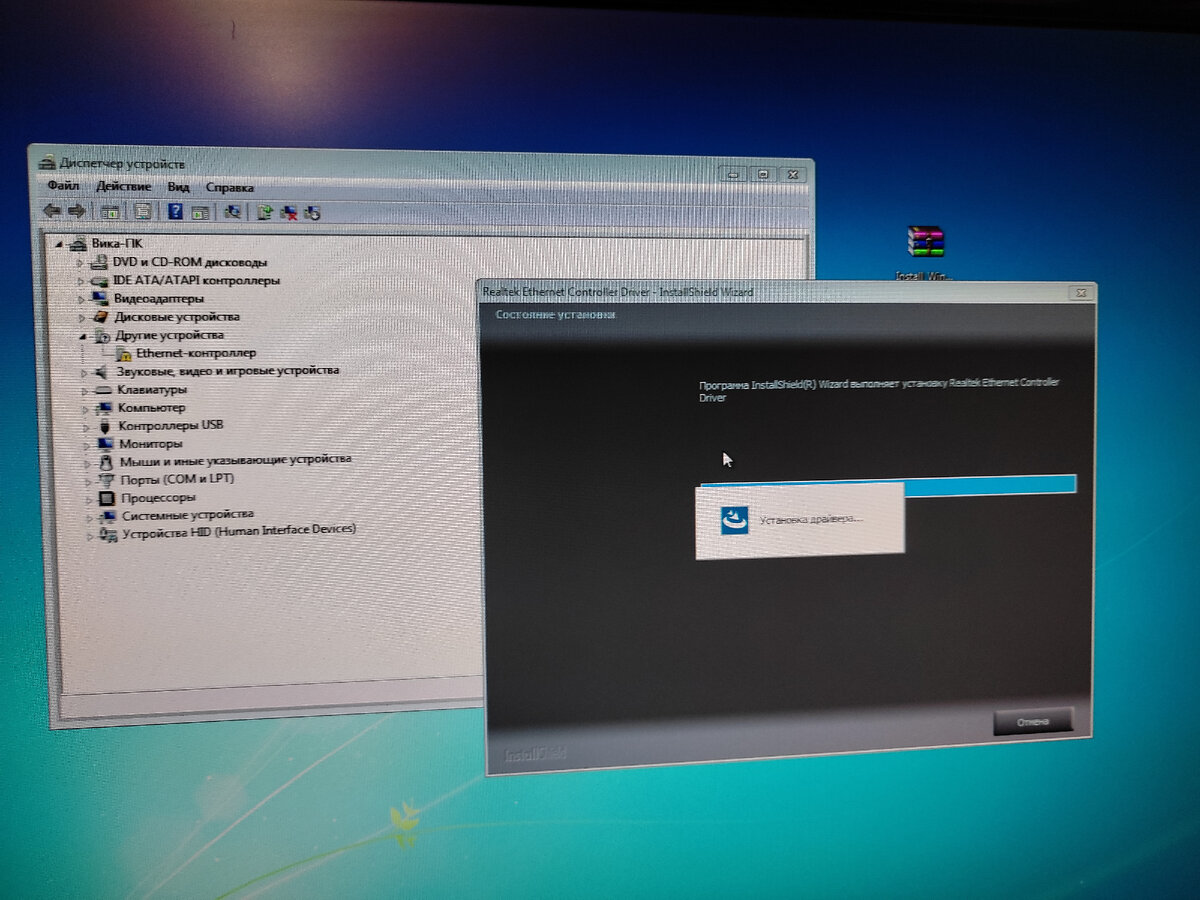Image resolution: width=1200 pixels, height=900 pixels.
Task: Expand the Компьютер node arrow
Action: click(87, 408)
